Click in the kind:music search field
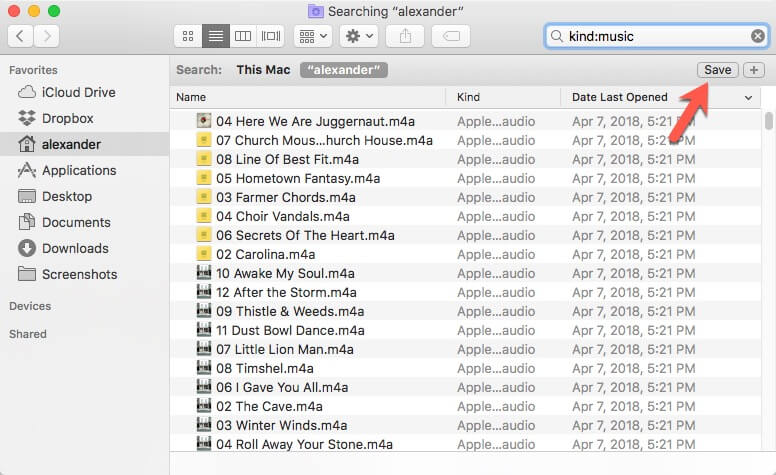Viewport: 776px width, 475px height. click(x=655, y=37)
